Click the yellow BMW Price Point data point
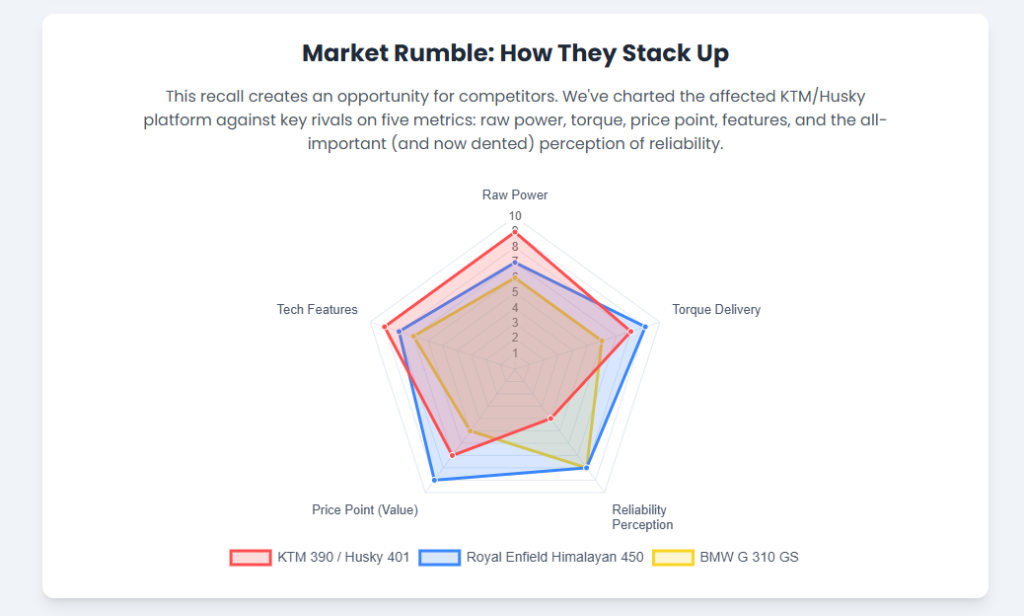This screenshot has height=616, width=1024. 469,432
